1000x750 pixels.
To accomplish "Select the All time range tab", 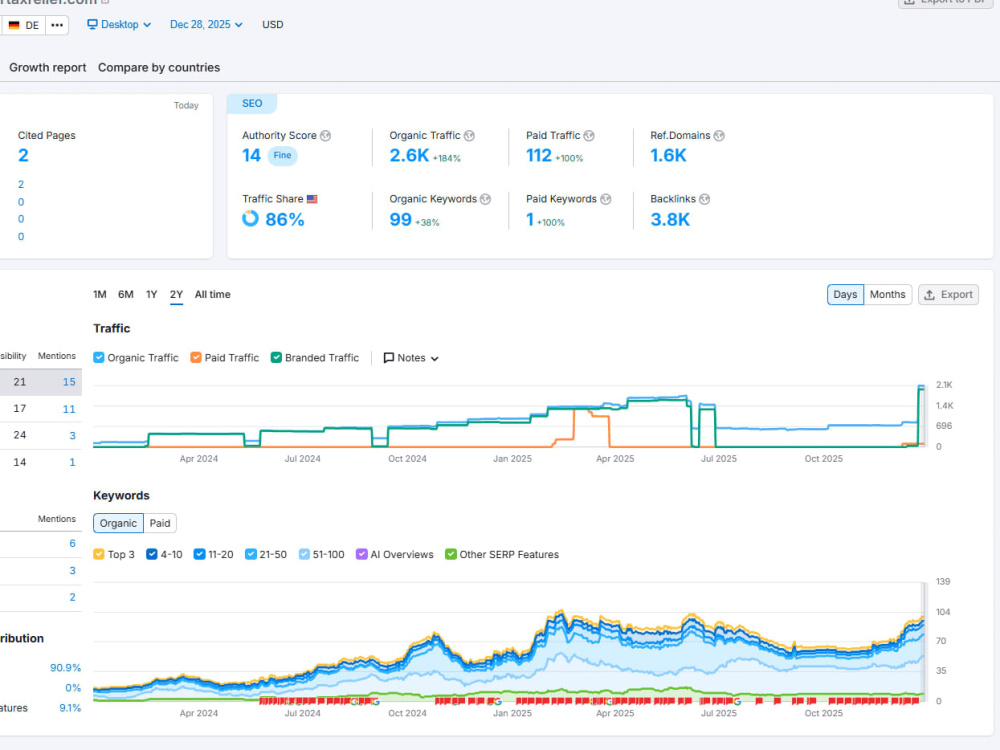I will click(212, 295).
